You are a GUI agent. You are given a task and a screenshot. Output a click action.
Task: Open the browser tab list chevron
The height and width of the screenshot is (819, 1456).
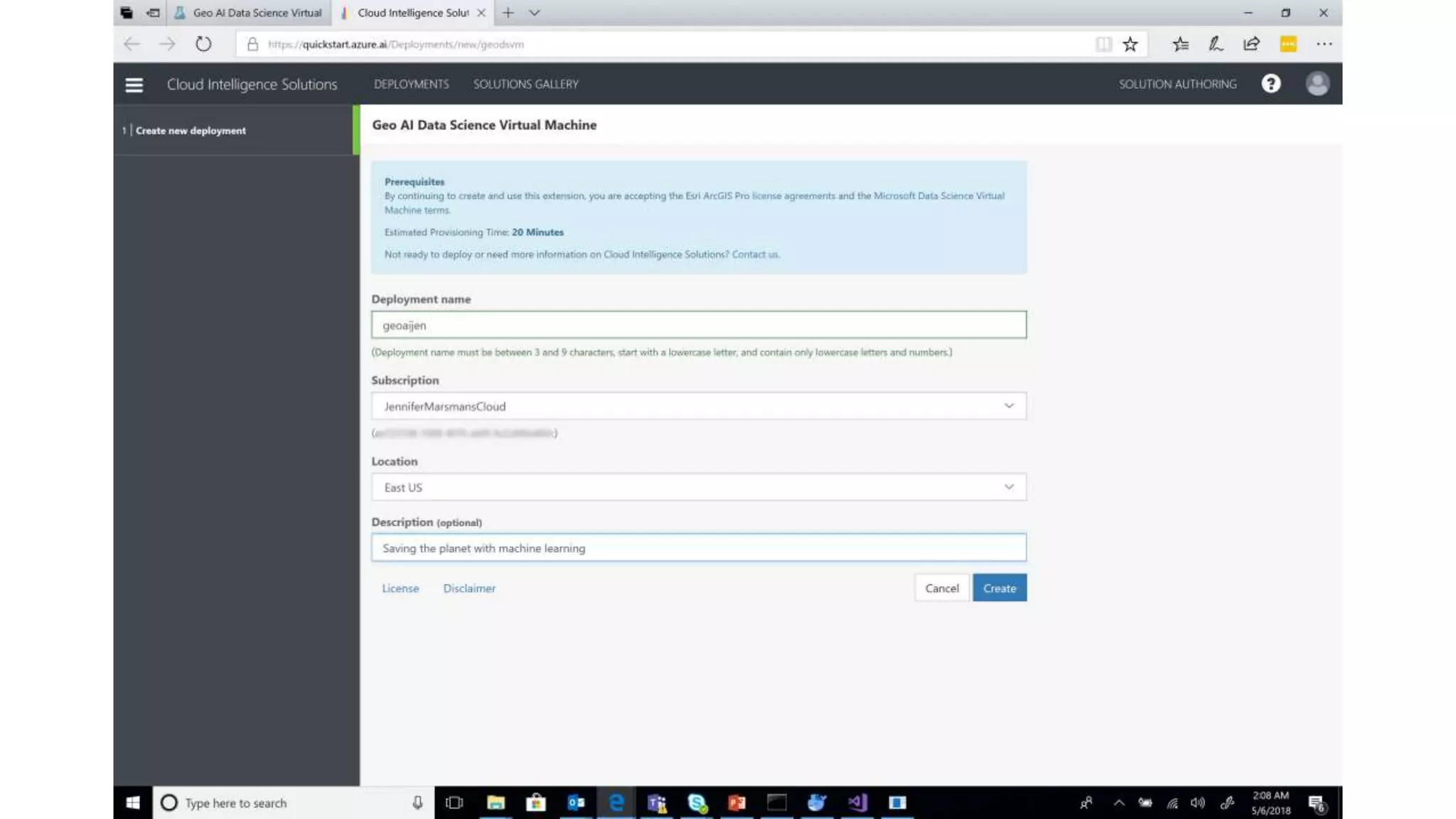click(535, 13)
